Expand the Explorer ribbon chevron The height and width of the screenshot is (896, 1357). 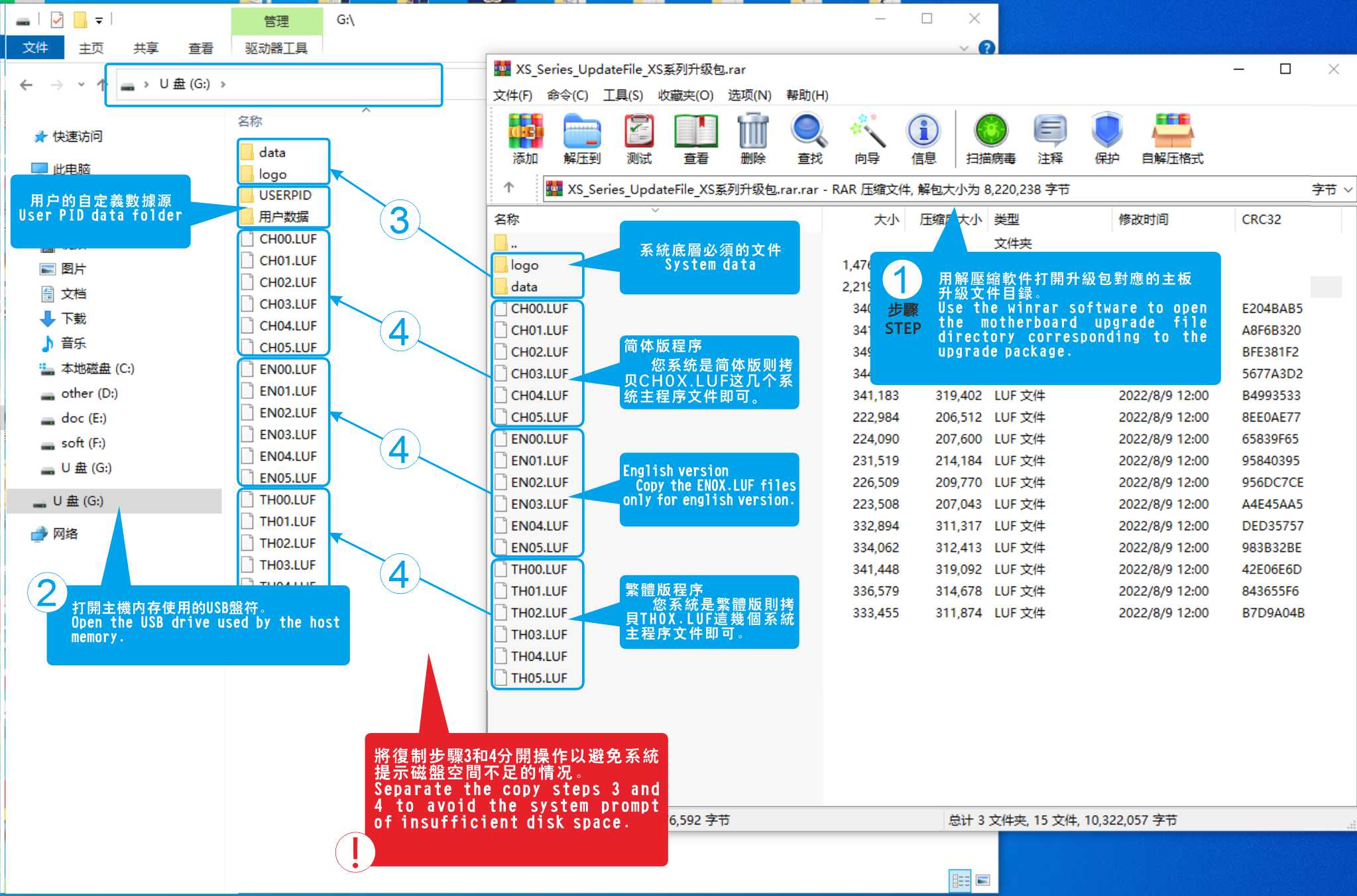click(x=964, y=48)
